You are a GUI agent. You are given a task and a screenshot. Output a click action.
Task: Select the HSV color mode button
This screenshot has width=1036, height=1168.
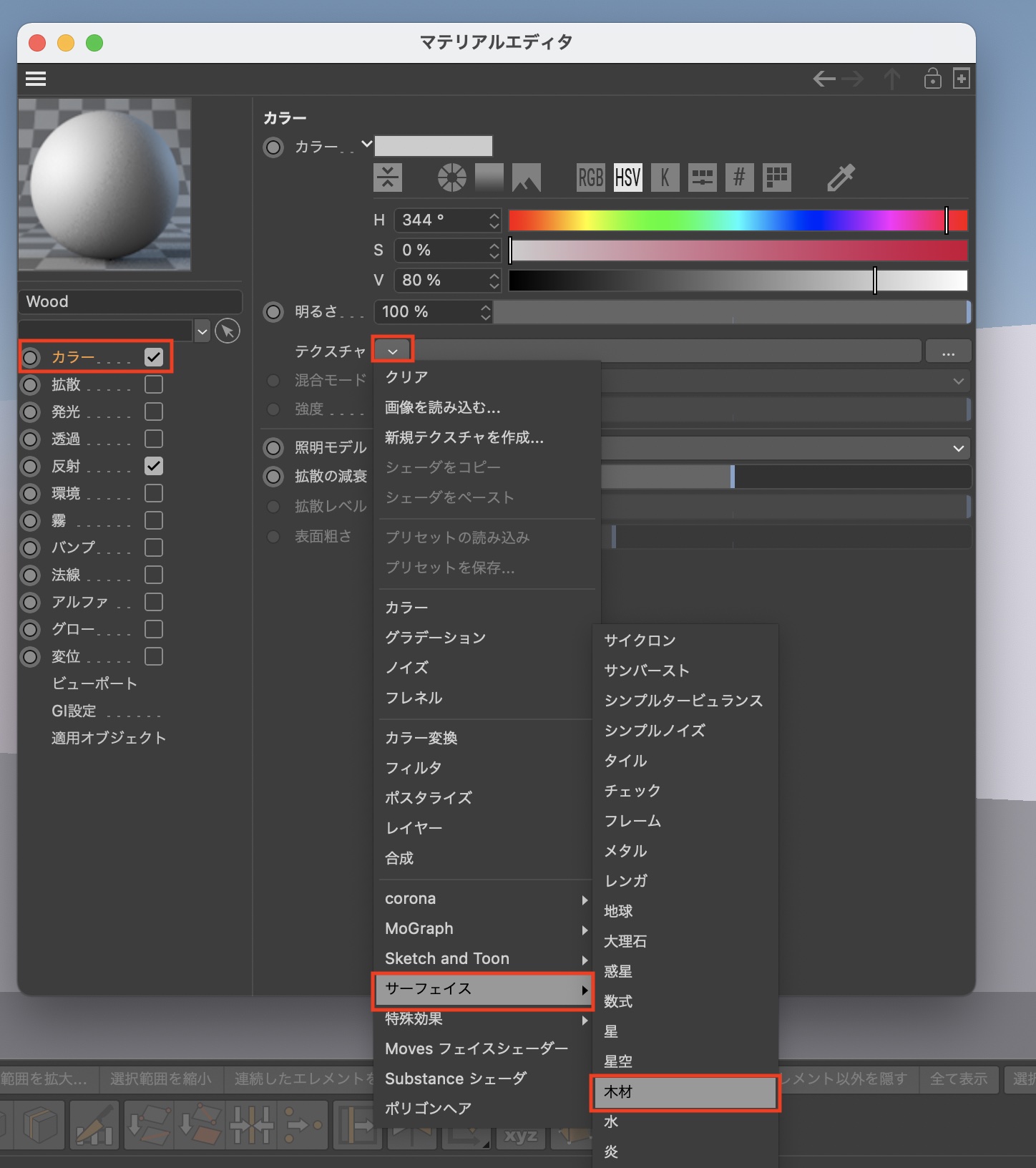pyautogui.click(x=627, y=177)
